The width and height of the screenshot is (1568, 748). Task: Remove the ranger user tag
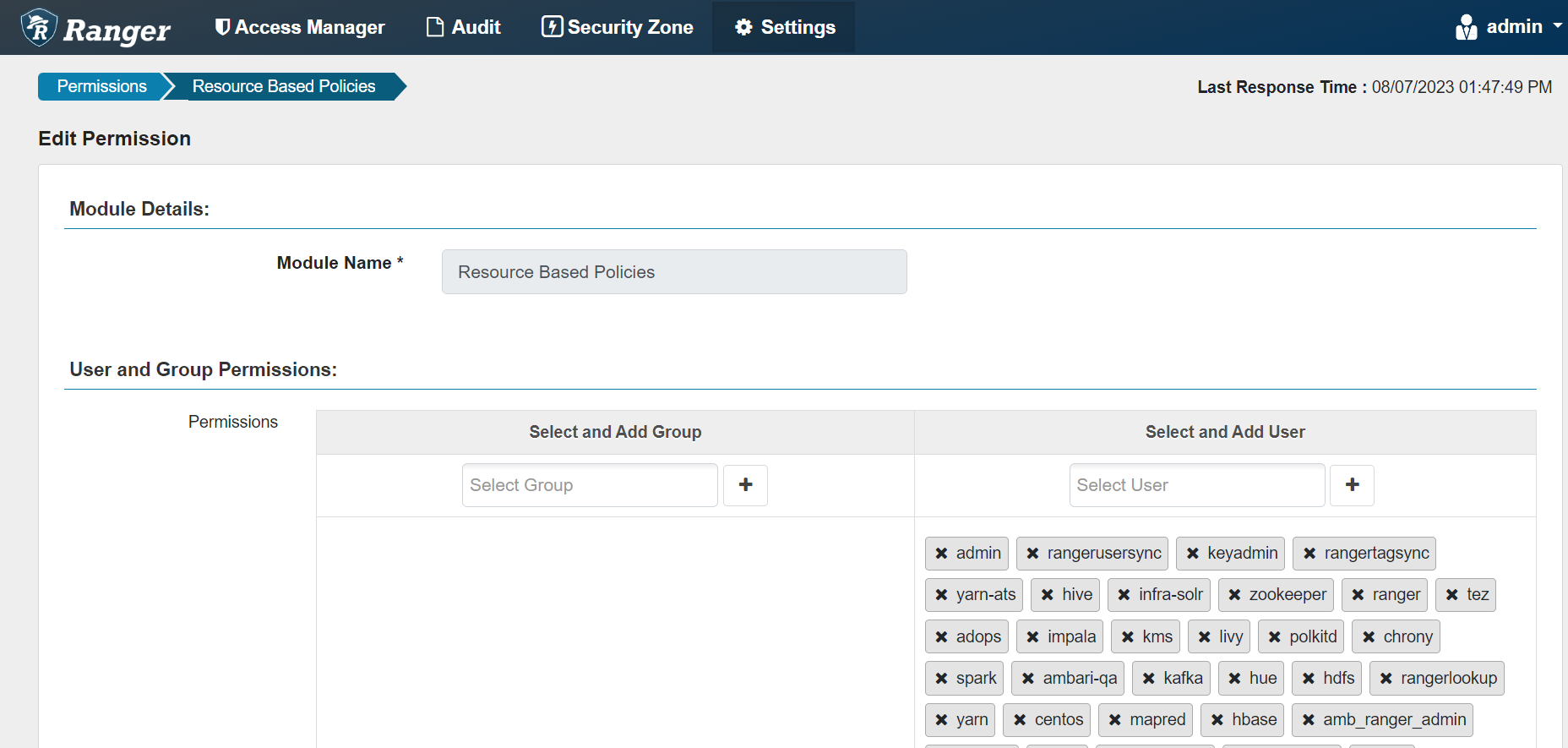pyautogui.click(x=1358, y=595)
